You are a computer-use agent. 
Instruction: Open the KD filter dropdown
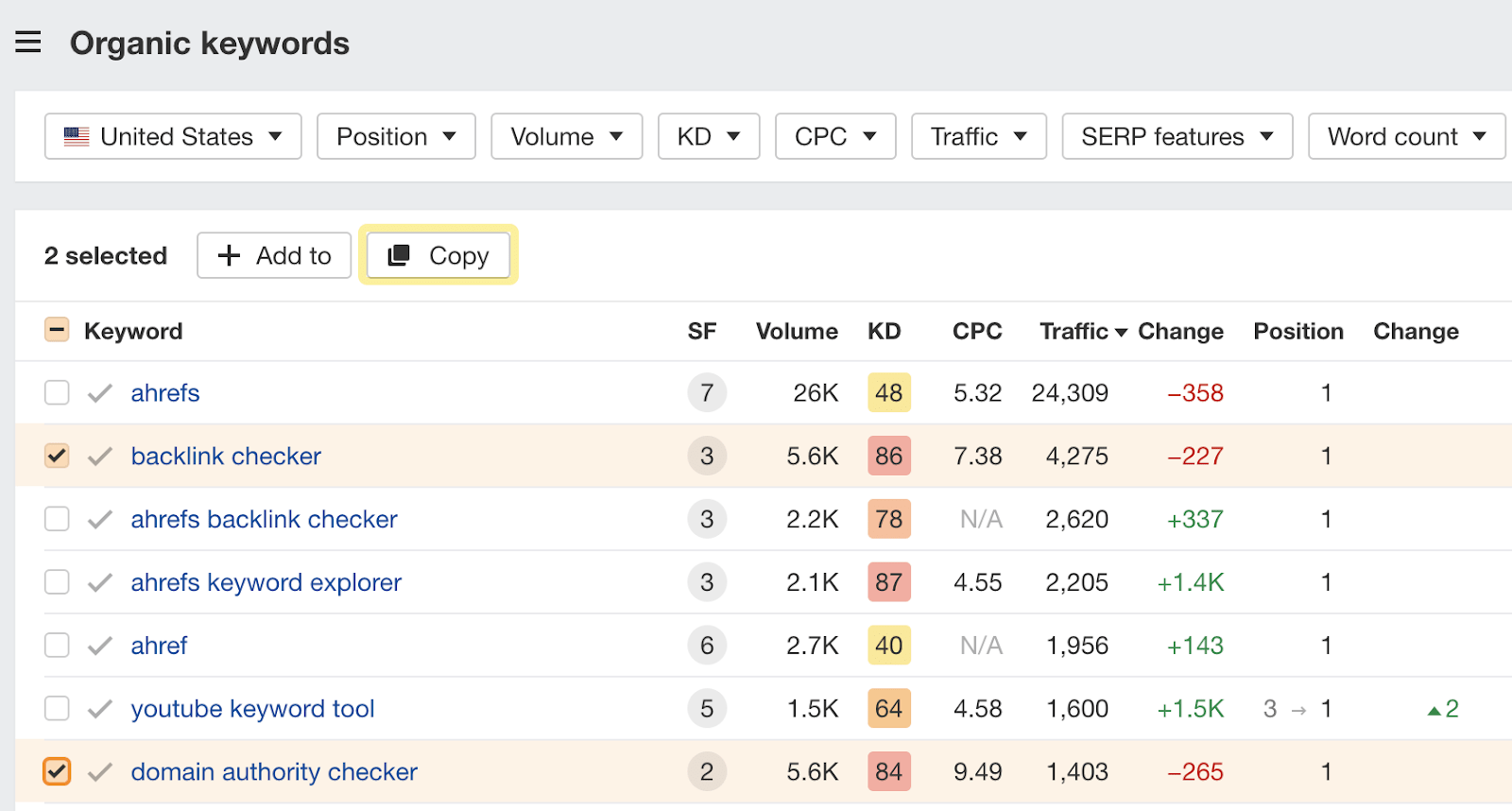(x=708, y=137)
